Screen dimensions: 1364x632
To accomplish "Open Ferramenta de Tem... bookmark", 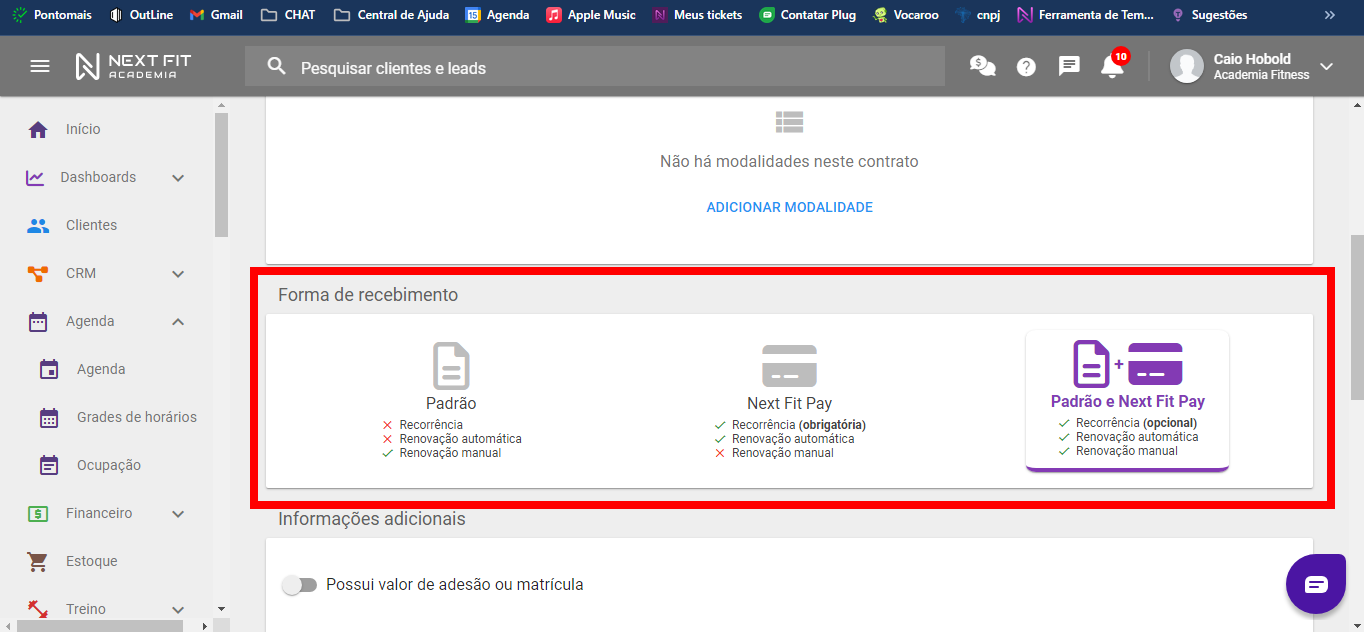I will (1085, 15).
